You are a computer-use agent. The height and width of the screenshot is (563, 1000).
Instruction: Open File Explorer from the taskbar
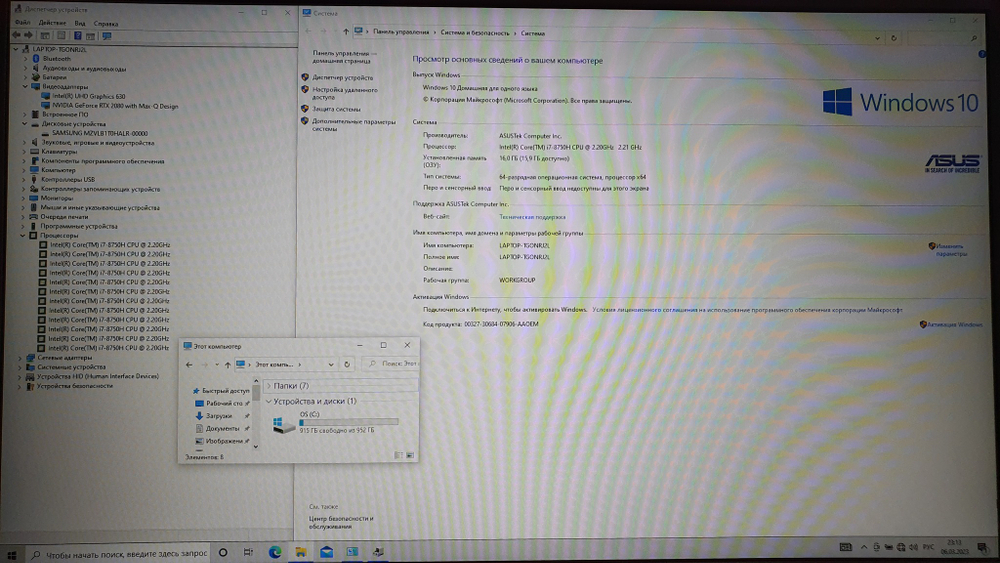point(300,552)
